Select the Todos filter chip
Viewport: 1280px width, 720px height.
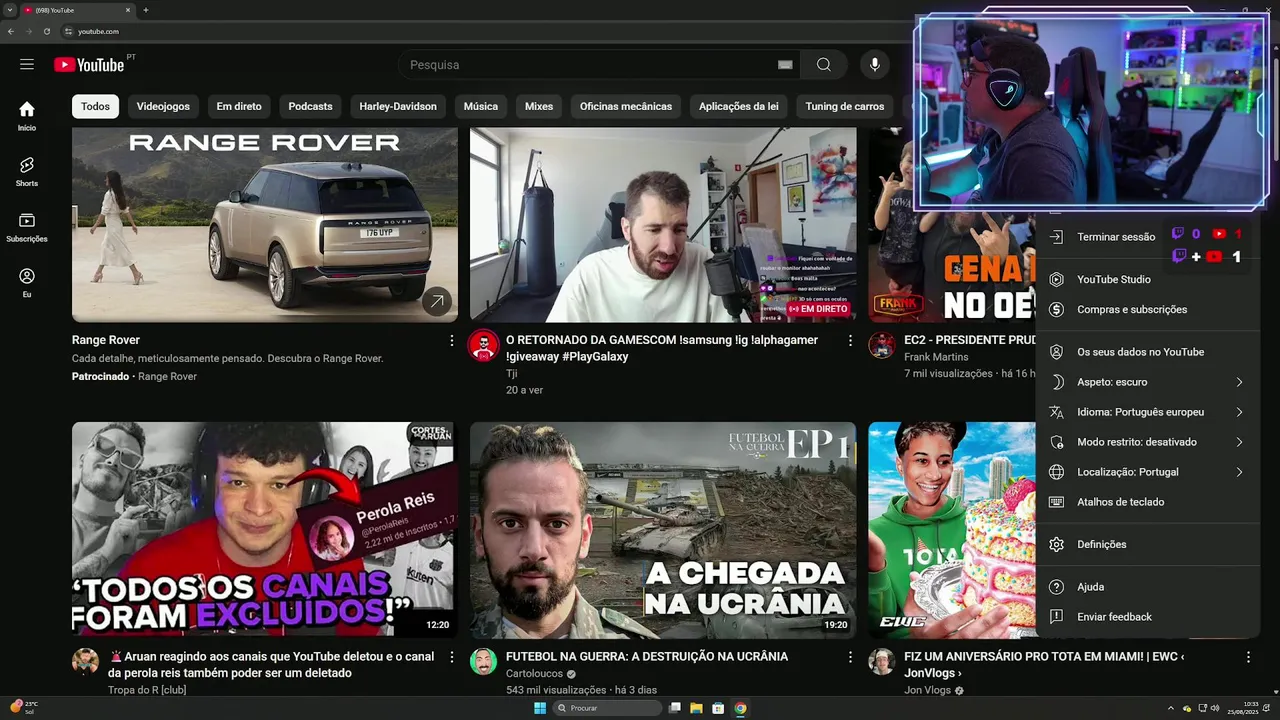(x=96, y=106)
